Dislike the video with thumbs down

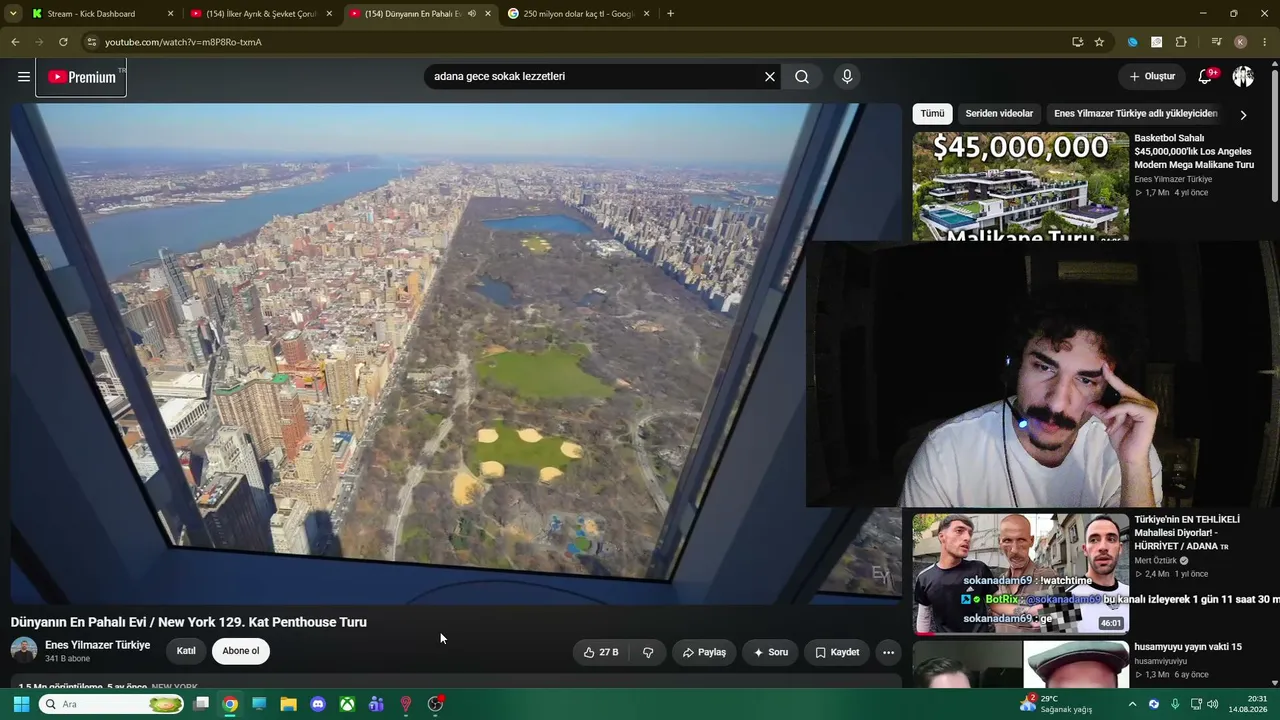648,652
